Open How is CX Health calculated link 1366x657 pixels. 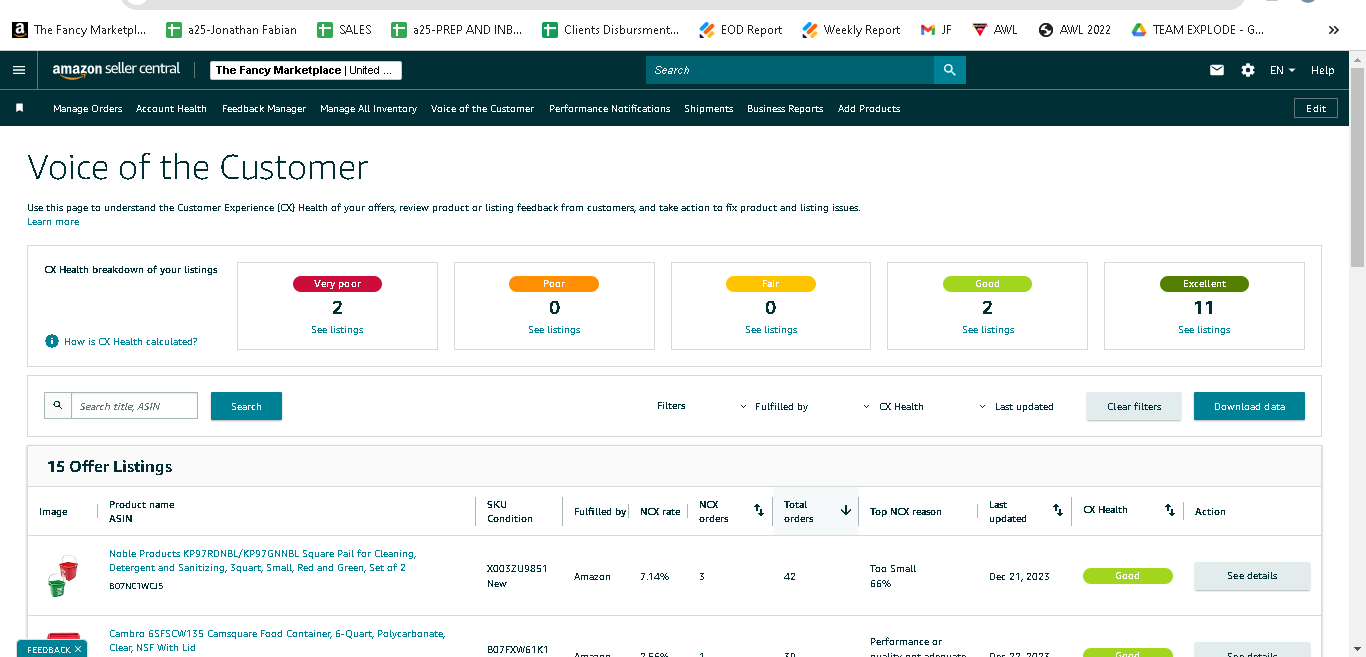click(130, 342)
